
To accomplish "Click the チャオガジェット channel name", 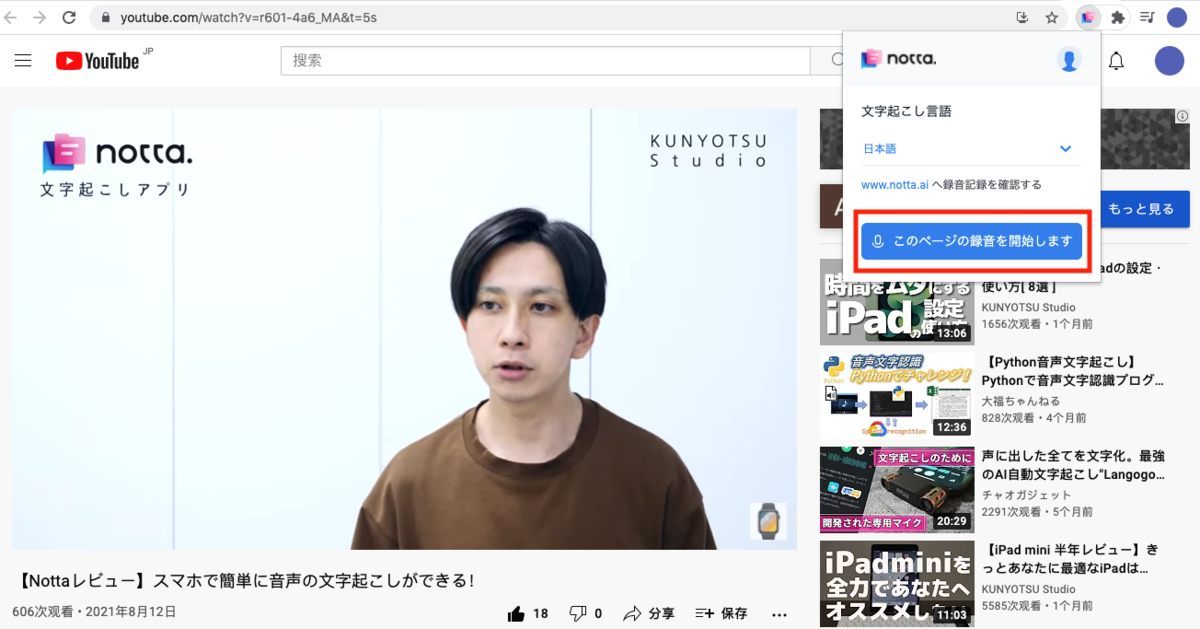I will click(1026, 495).
